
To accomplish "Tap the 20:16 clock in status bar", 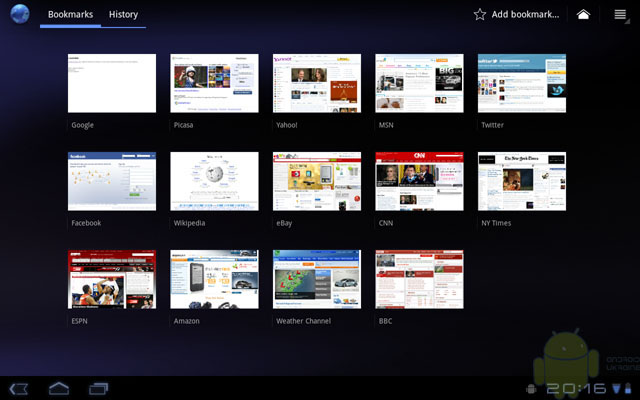I will (576, 389).
